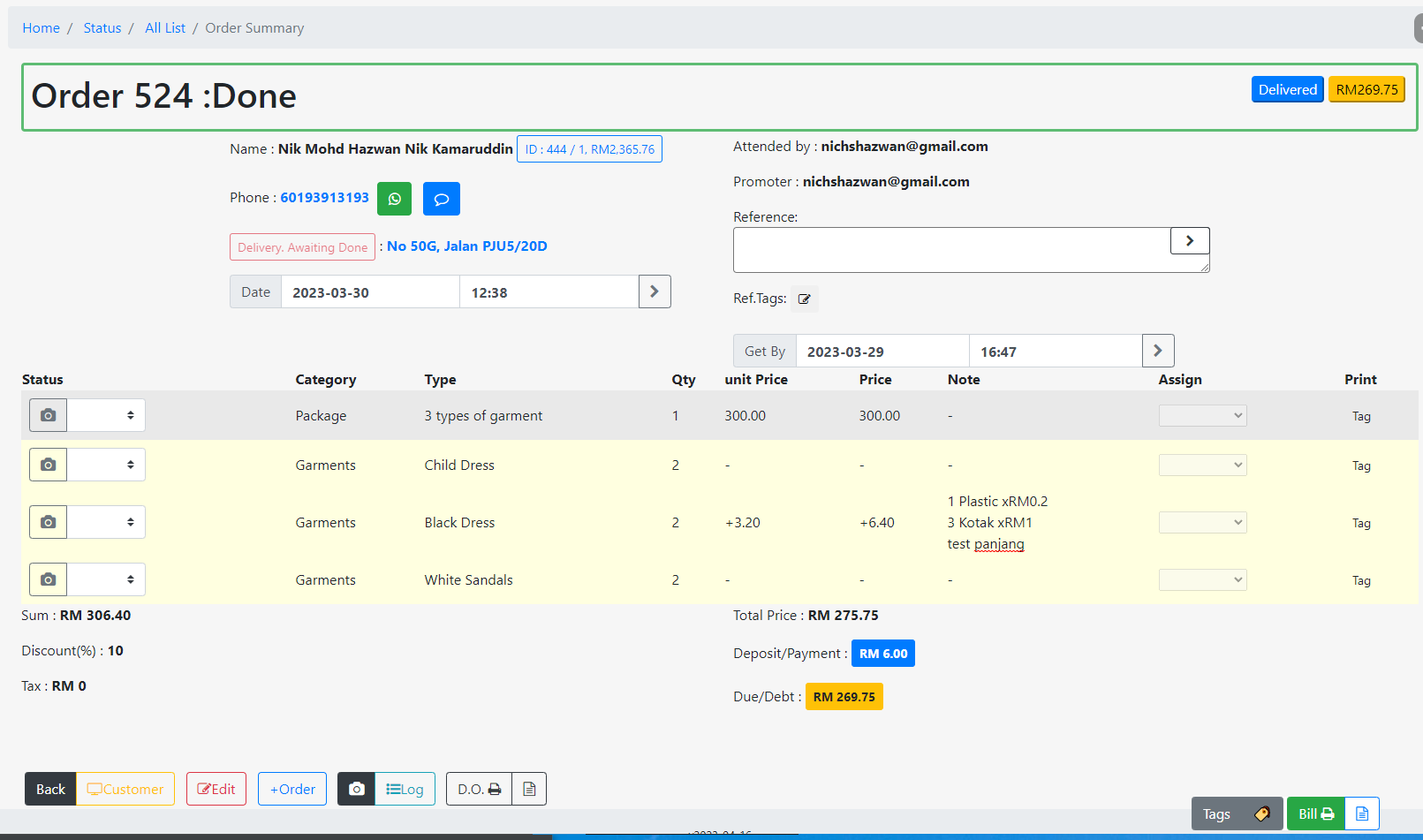Click the customer phone number 60193913193

(325, 198)
